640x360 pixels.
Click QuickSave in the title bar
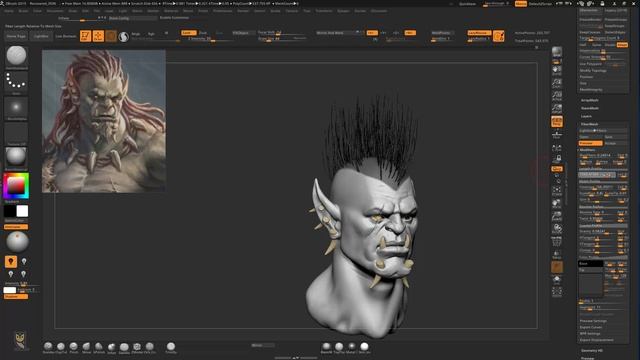coord(467,4)
